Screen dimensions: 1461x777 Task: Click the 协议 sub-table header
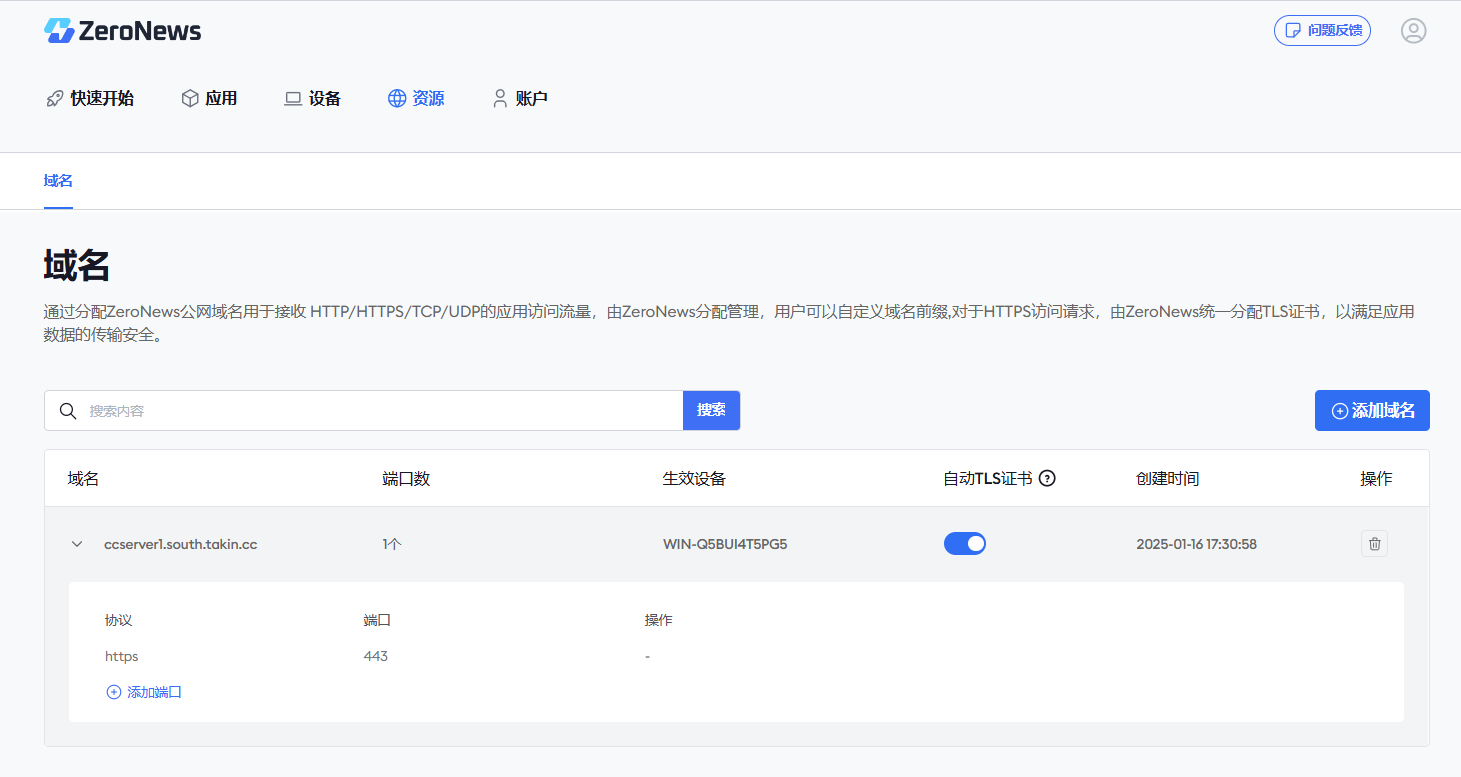click(118, 620)
